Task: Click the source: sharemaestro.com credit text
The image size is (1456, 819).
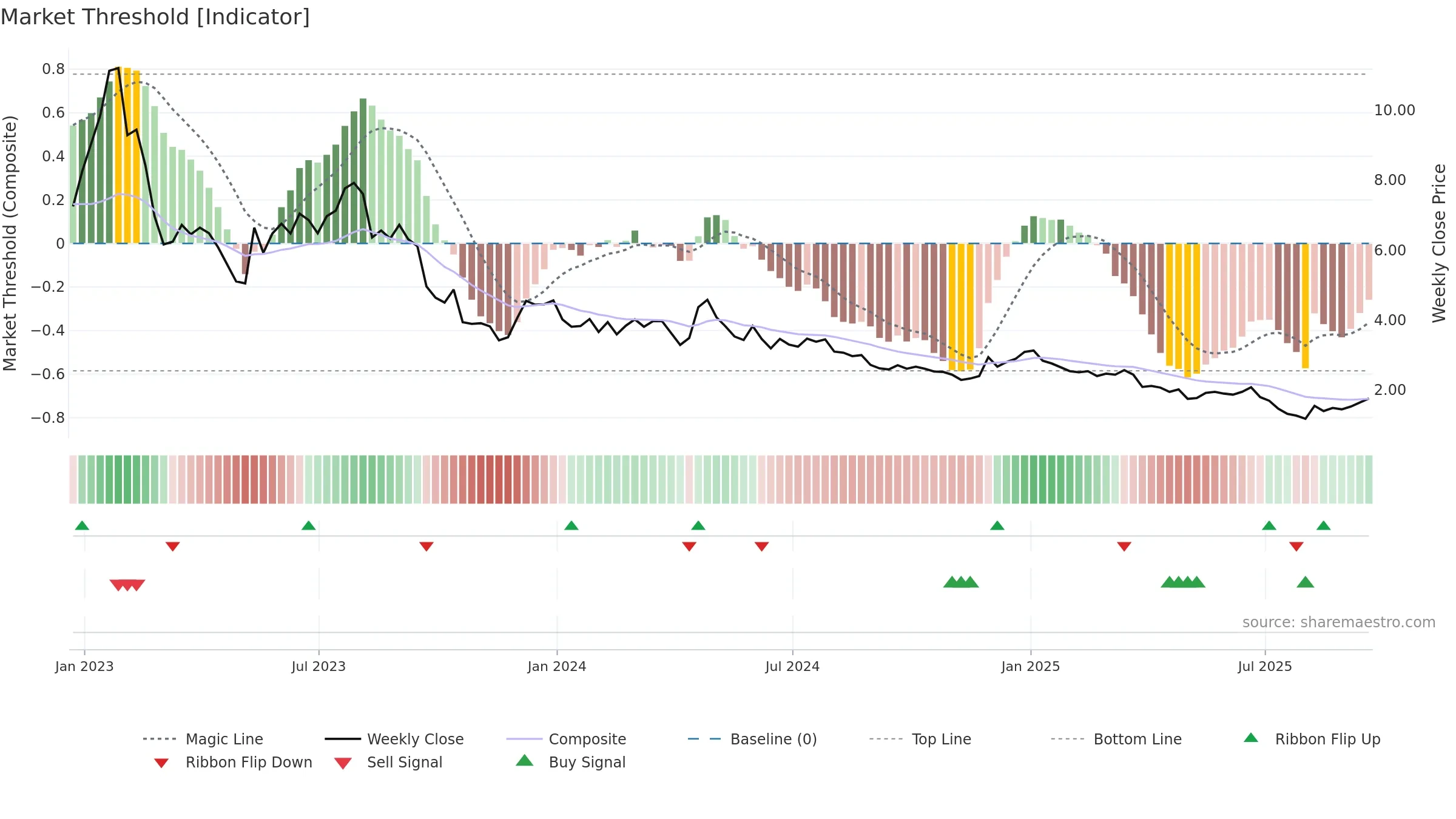Action: 1338,622
